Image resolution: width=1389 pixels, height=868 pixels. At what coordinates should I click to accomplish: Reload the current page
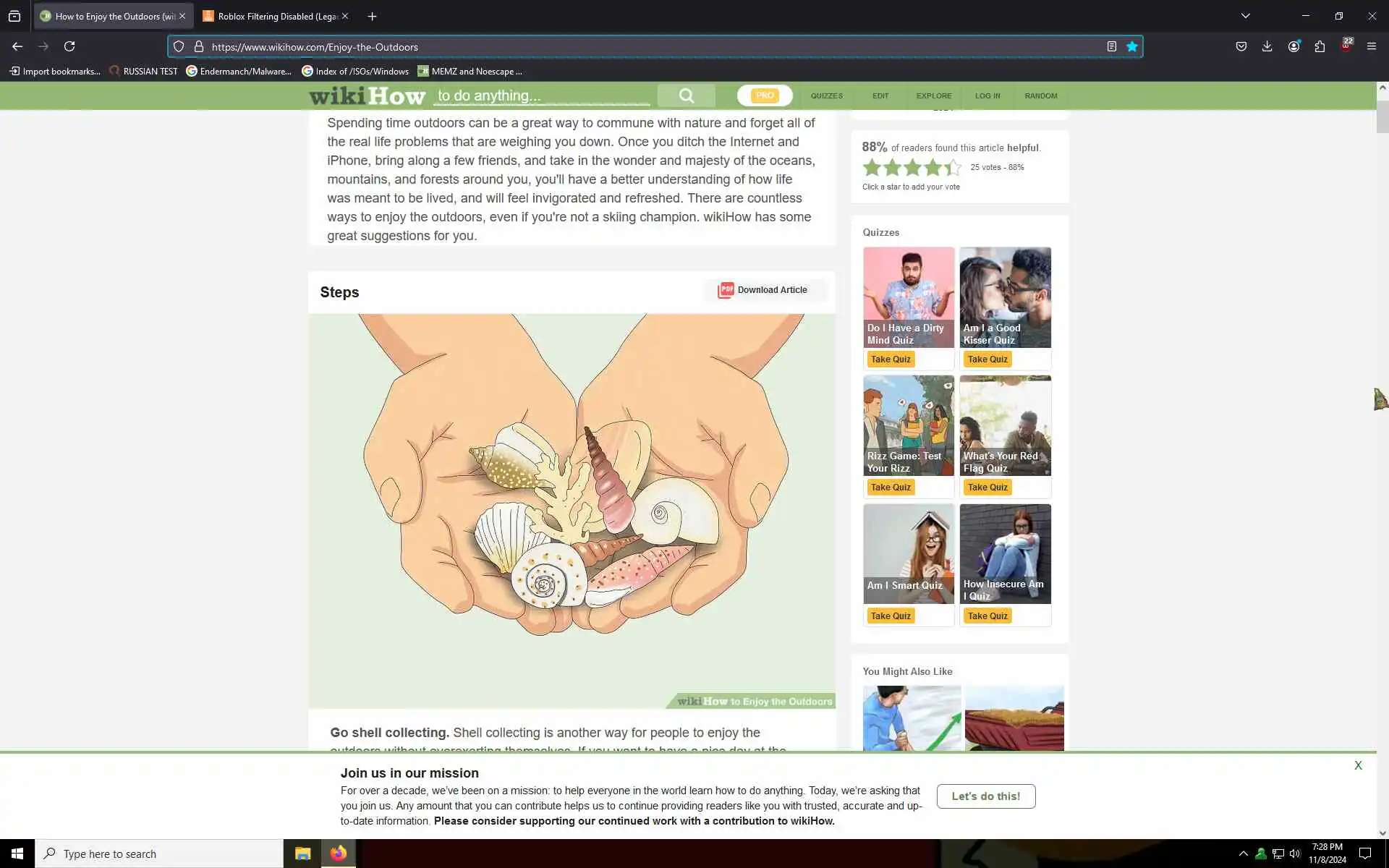point(69,46)
